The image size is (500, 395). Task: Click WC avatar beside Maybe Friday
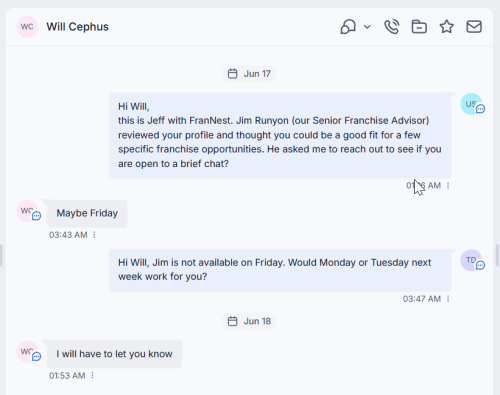pos(27,211)
